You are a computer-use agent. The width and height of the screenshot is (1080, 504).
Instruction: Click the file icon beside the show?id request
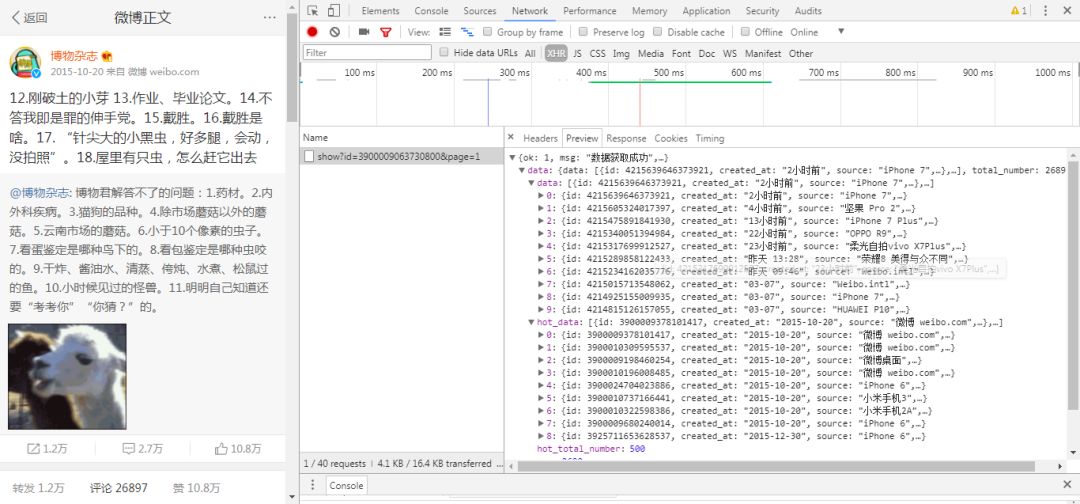(309, 156)
